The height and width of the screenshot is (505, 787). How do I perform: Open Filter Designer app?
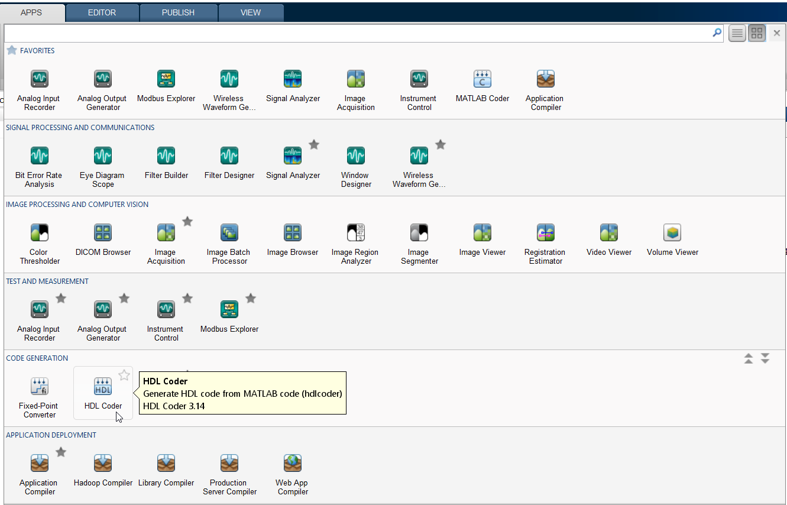pyautogui.click(x=229, y=163)
